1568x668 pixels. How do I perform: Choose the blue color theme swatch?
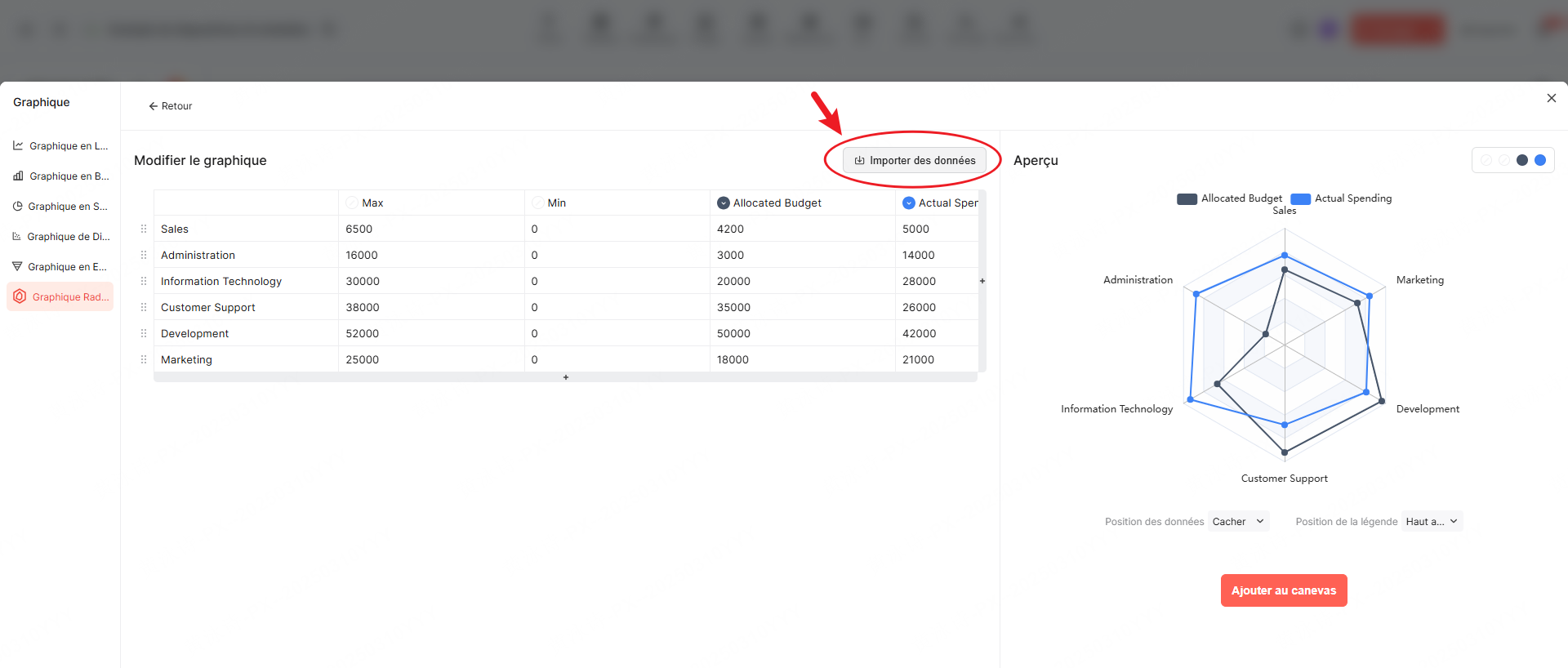(1539, 160)
